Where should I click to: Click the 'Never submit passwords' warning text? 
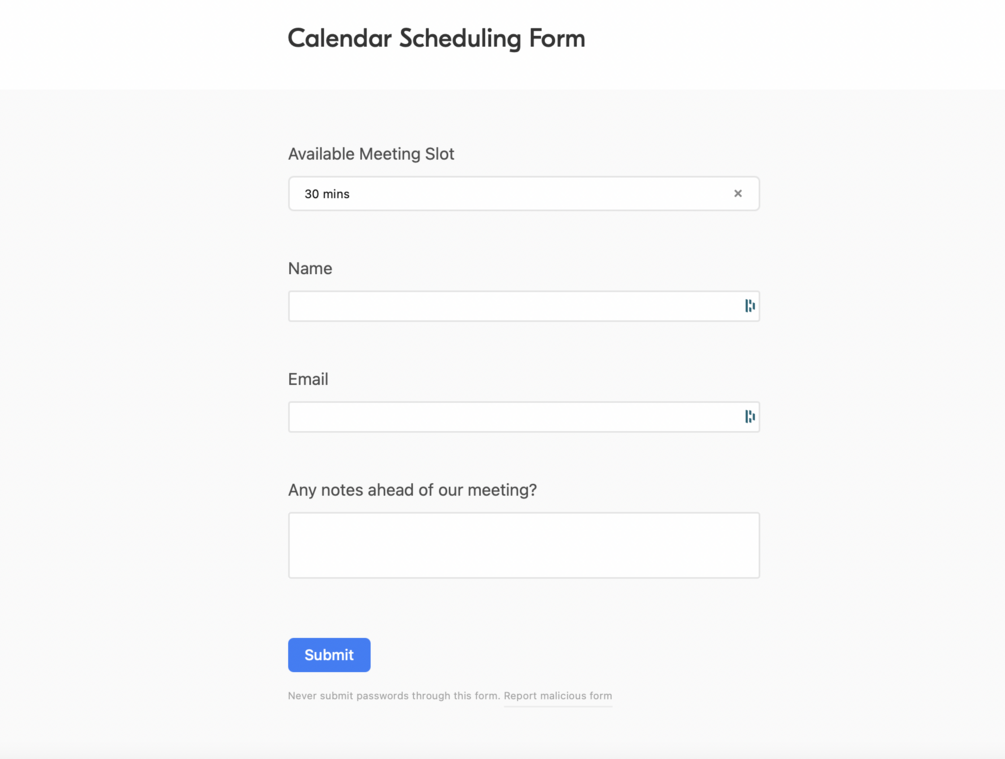click(393, 696)
